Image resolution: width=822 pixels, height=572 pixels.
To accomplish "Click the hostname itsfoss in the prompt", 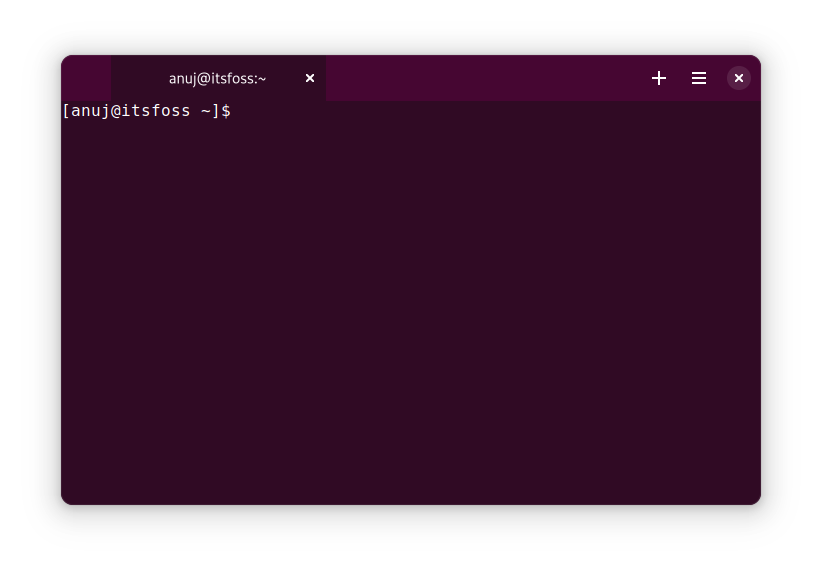I will point(155,111).
